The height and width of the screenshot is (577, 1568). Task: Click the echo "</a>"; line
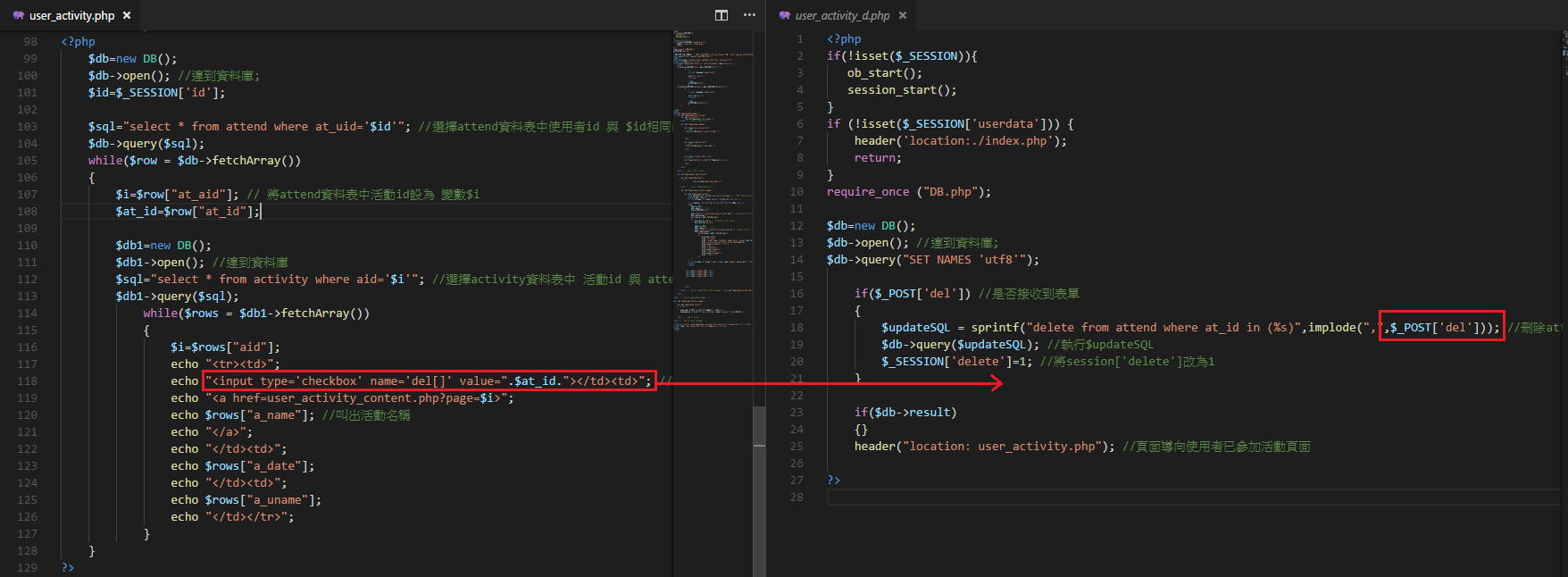[212, 432]
